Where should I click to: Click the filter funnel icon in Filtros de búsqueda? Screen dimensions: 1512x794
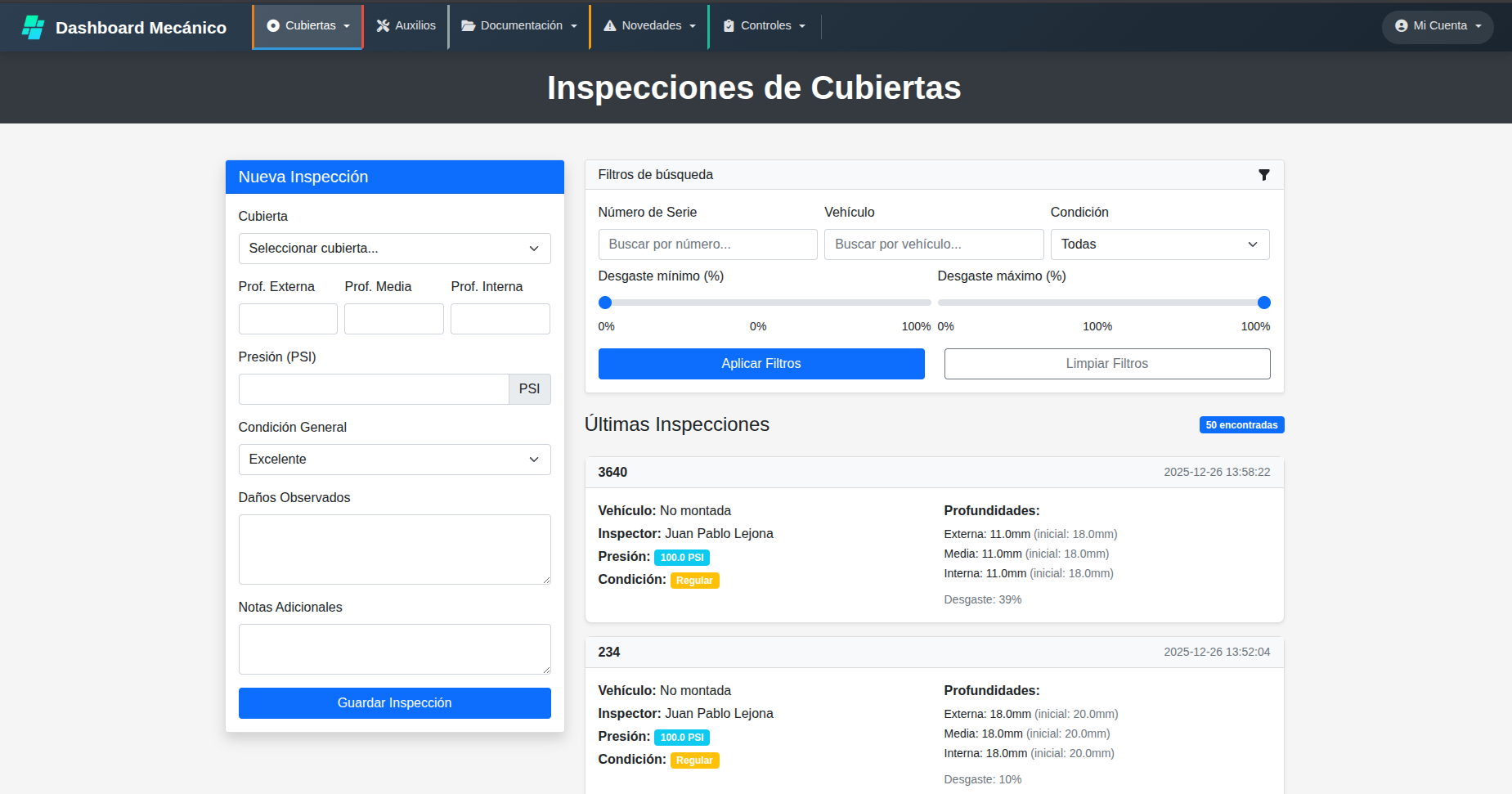click(x=1264, y=174)
